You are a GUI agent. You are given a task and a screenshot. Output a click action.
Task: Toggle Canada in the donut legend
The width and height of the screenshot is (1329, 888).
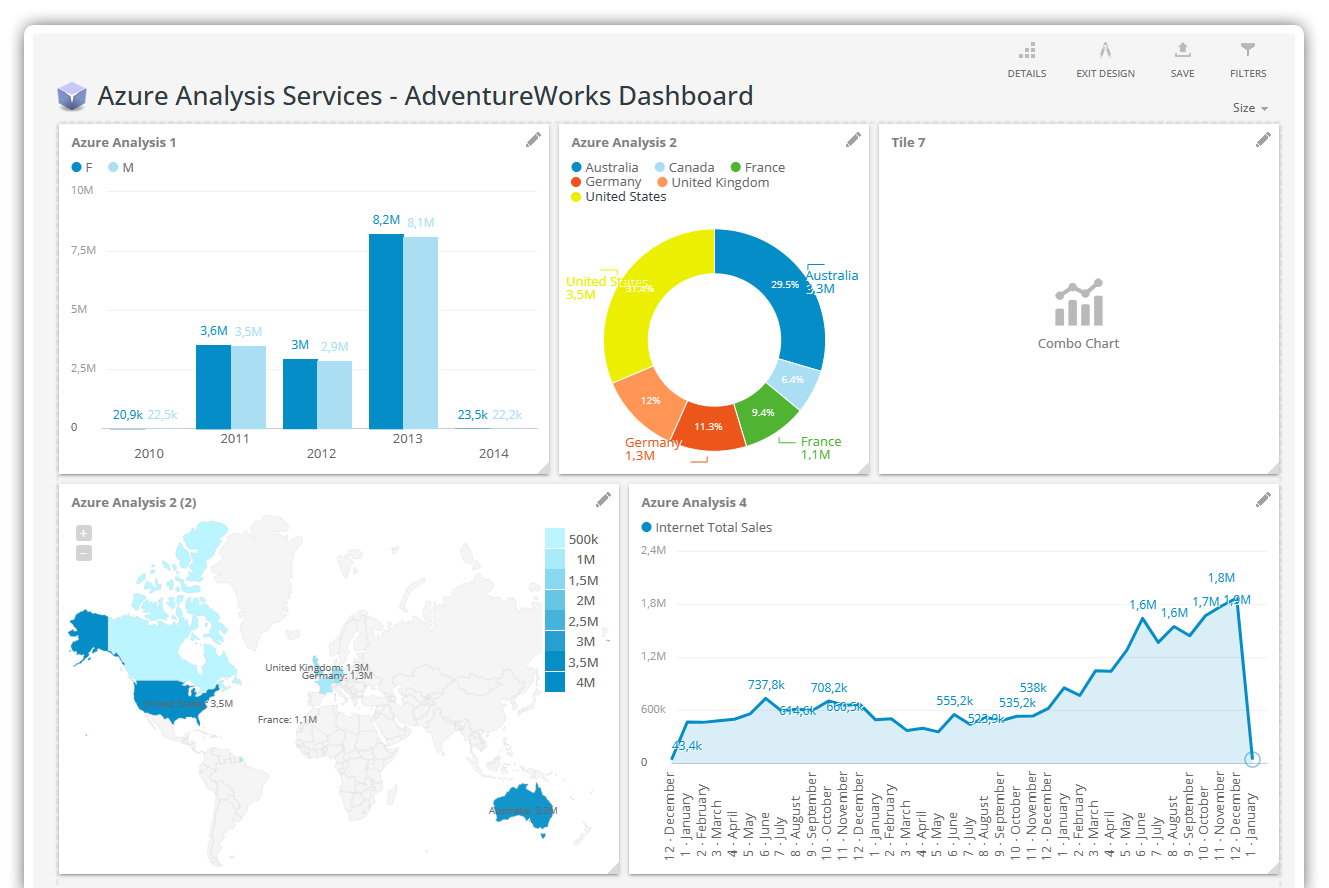click(x=685, y=168)
